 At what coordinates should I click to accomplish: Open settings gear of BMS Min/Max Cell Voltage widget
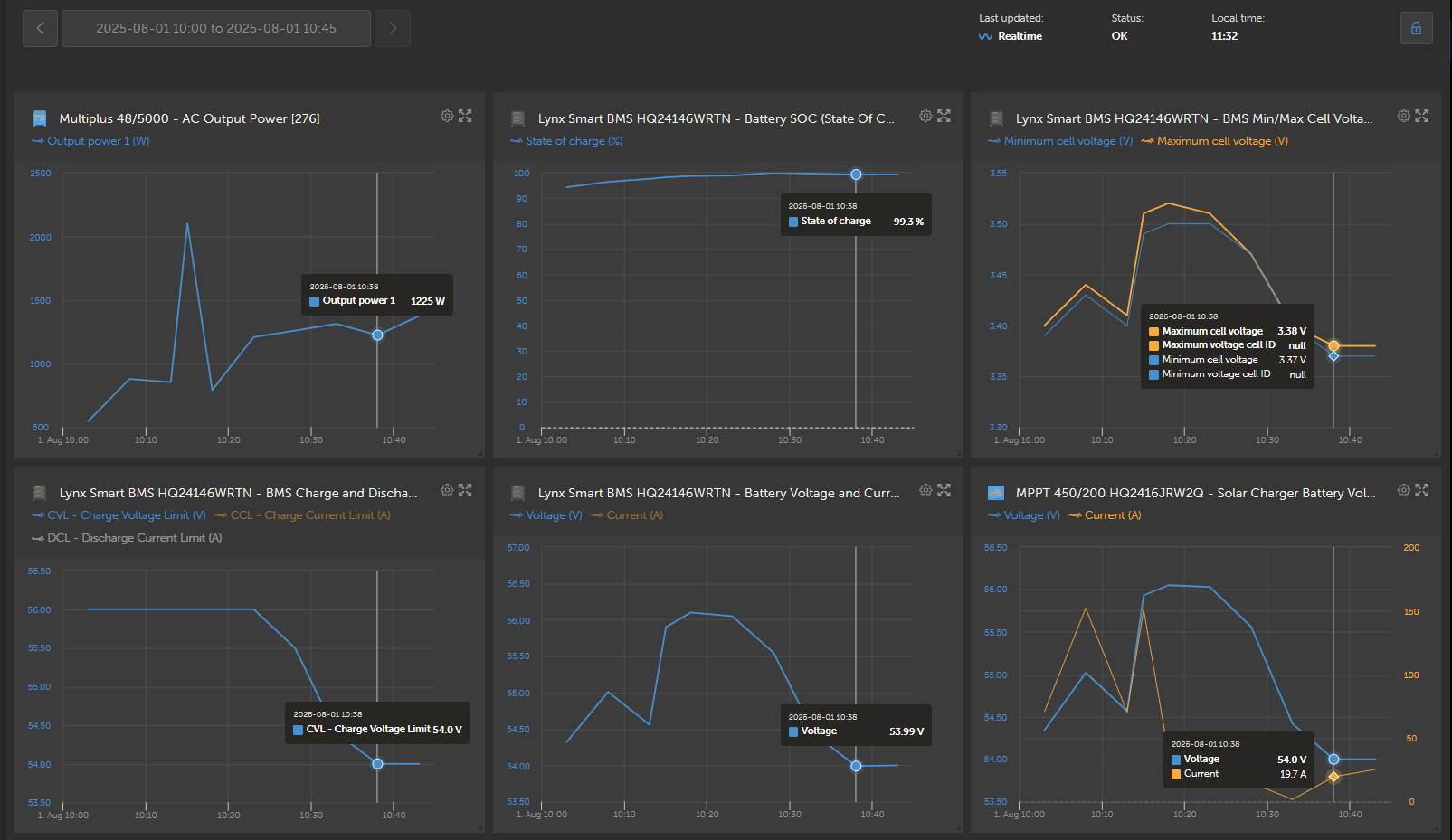tap(1403, 116)
